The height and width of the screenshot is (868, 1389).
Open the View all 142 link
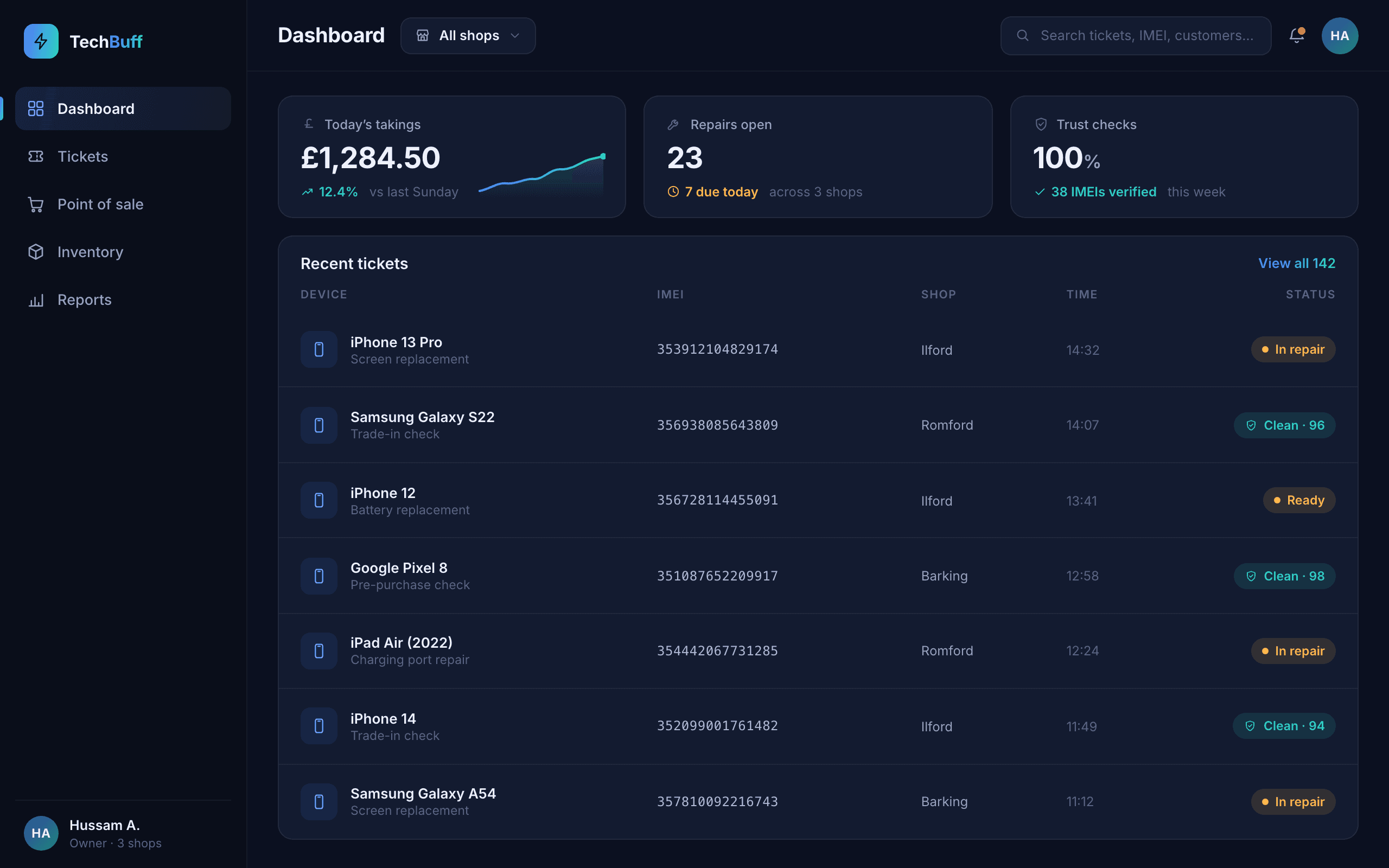[x=1297, y=263]
